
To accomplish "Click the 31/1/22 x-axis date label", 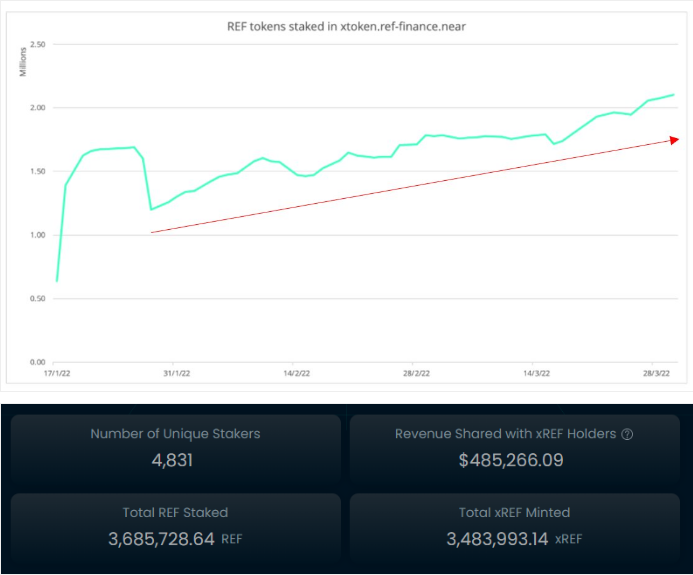I will (x=177, y=373).
